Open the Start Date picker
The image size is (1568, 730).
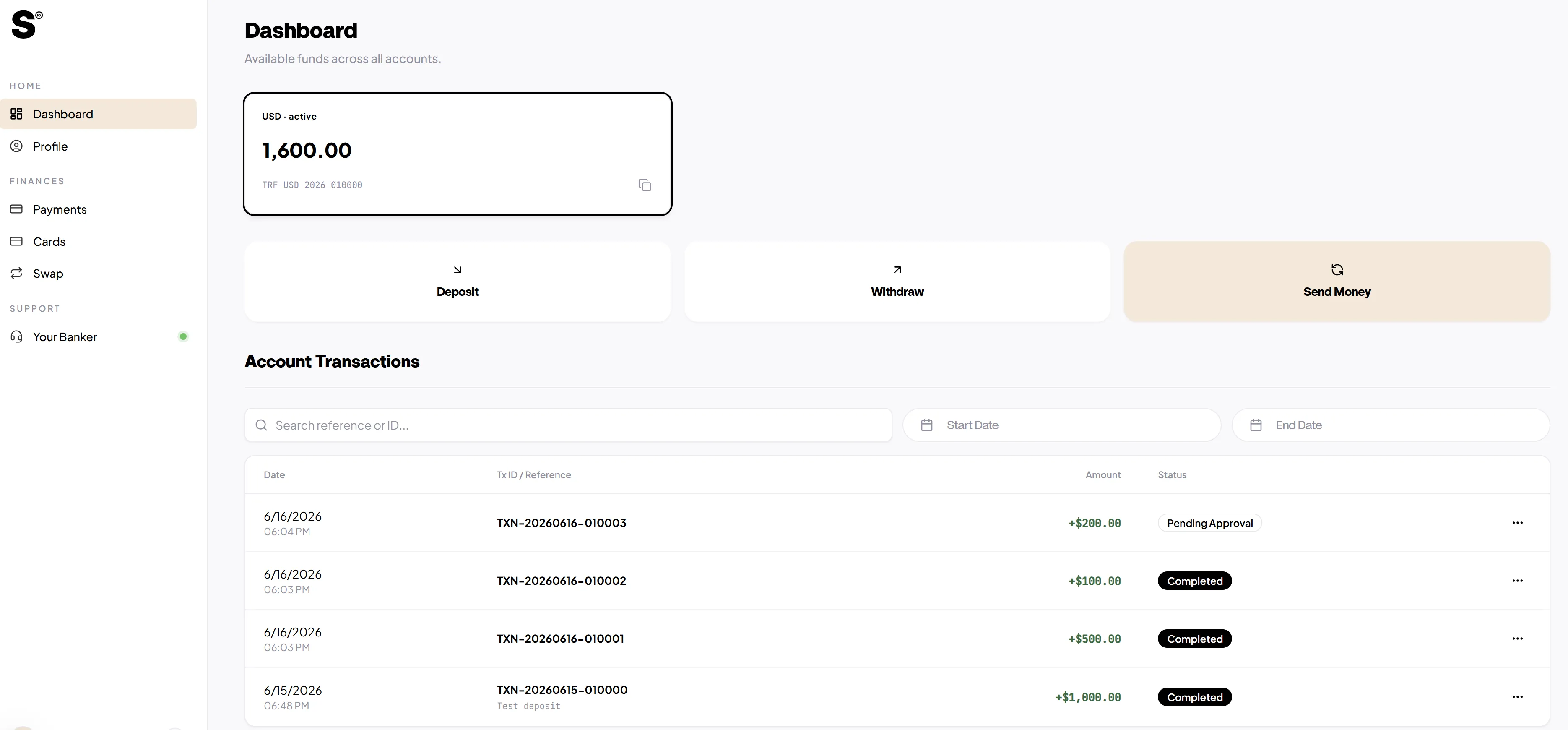tap(1061, 425)
